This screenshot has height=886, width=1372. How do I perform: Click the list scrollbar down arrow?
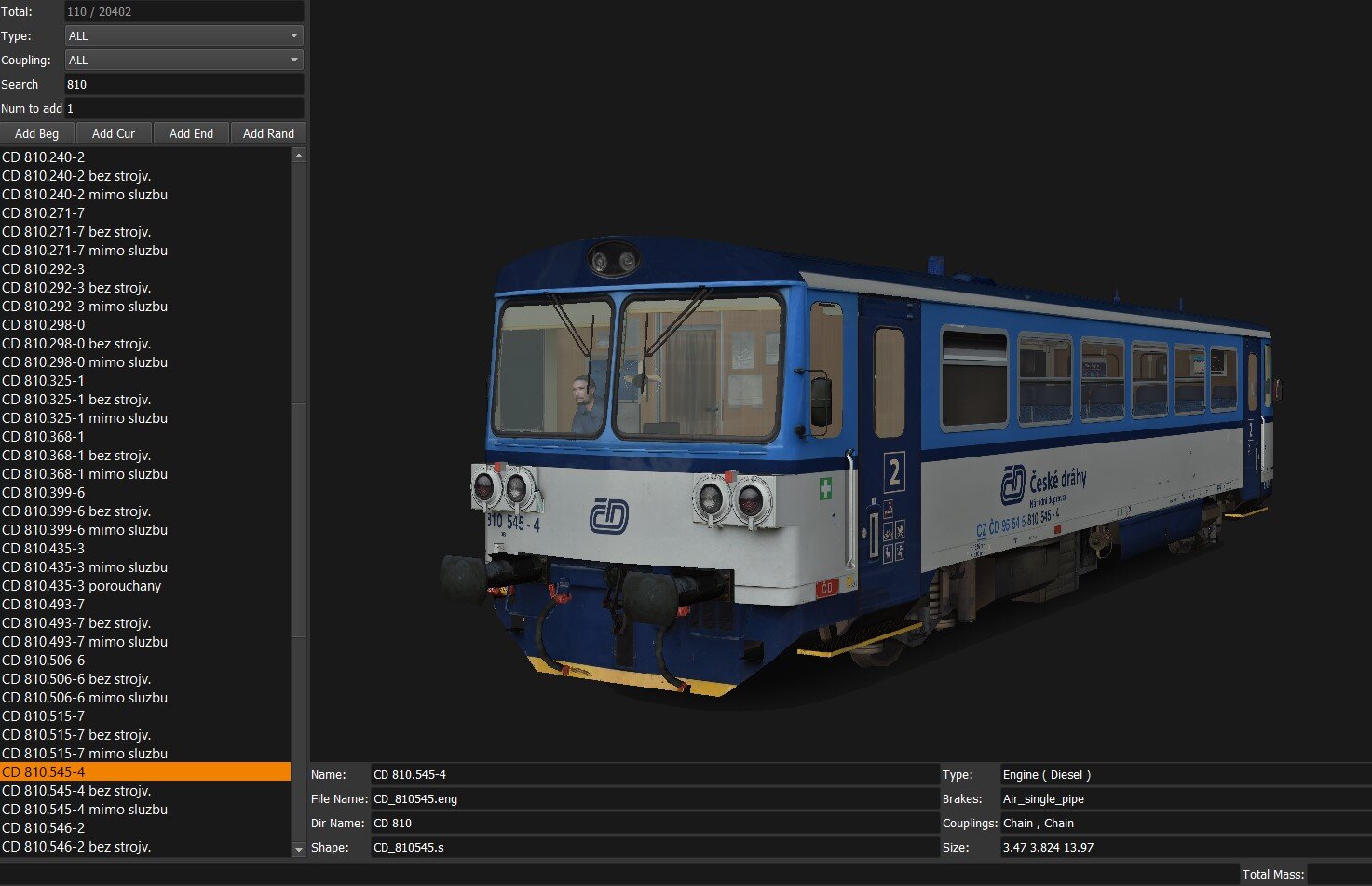click(299, 849)
